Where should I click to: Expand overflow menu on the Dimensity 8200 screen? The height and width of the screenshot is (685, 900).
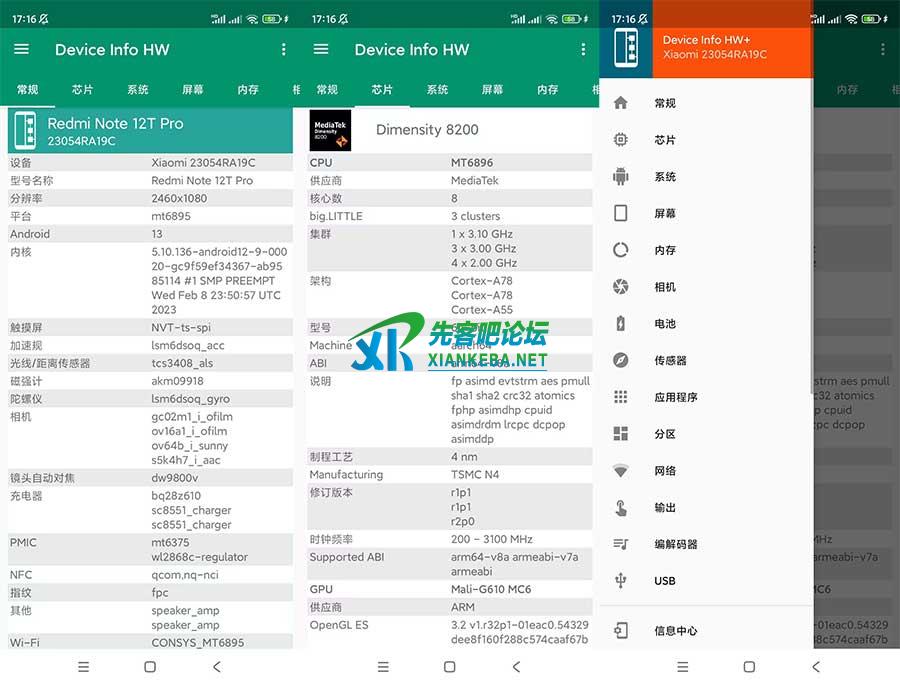(x=584, y=49)
